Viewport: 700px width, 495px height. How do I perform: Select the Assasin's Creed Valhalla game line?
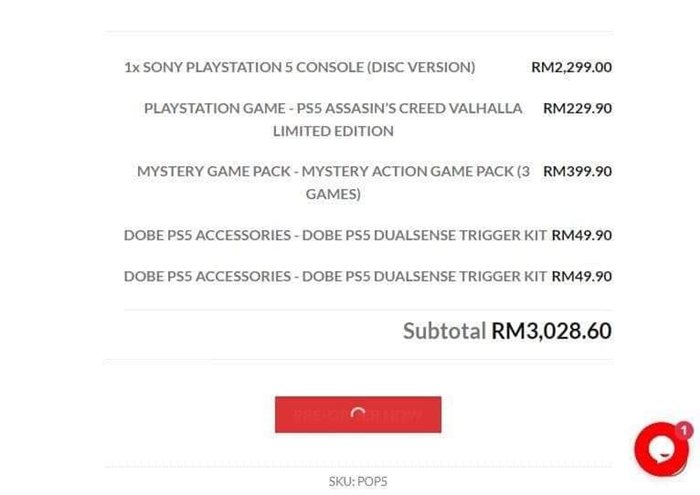click(333, 119)
